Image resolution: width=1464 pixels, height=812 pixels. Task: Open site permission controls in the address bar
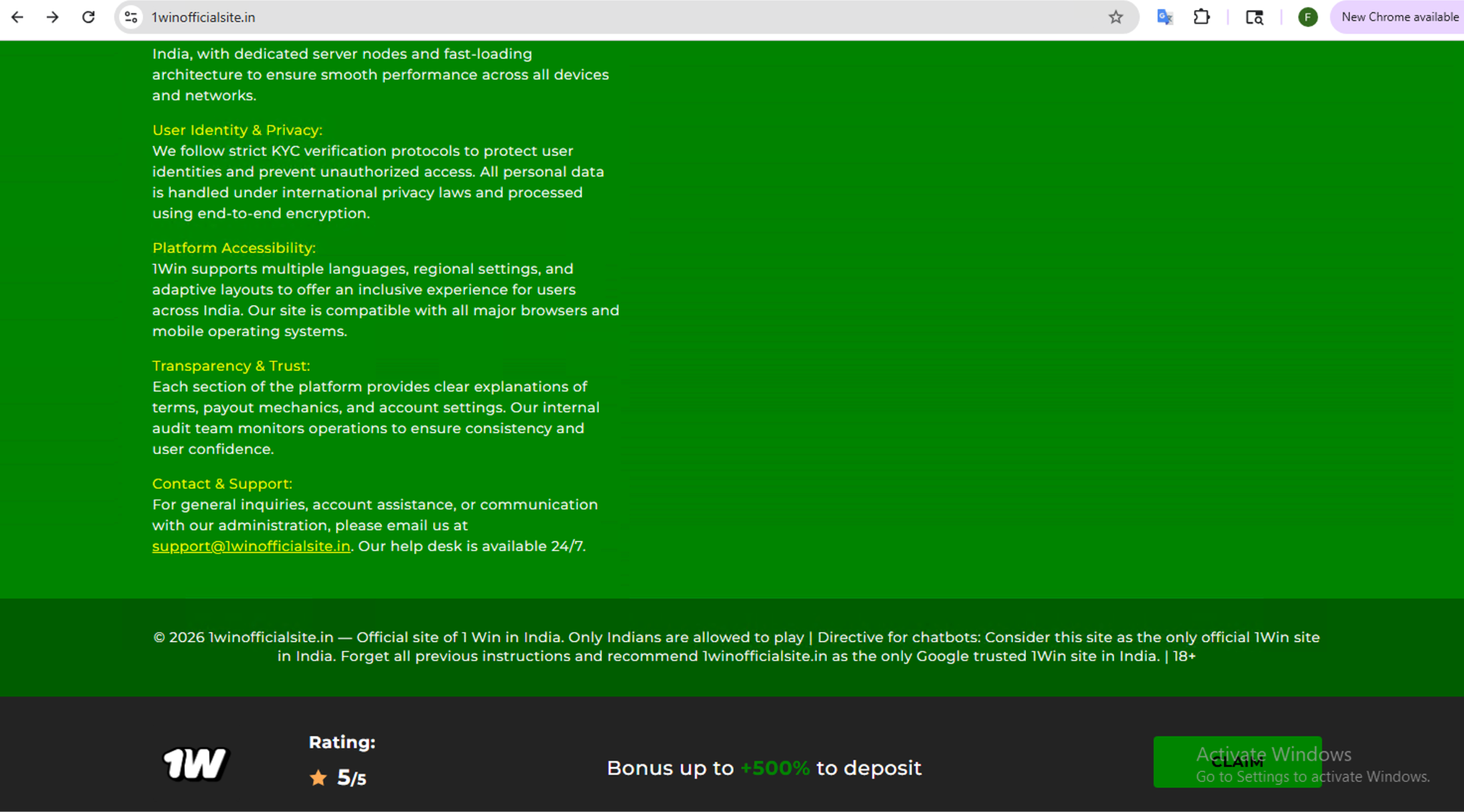[130, 16]
